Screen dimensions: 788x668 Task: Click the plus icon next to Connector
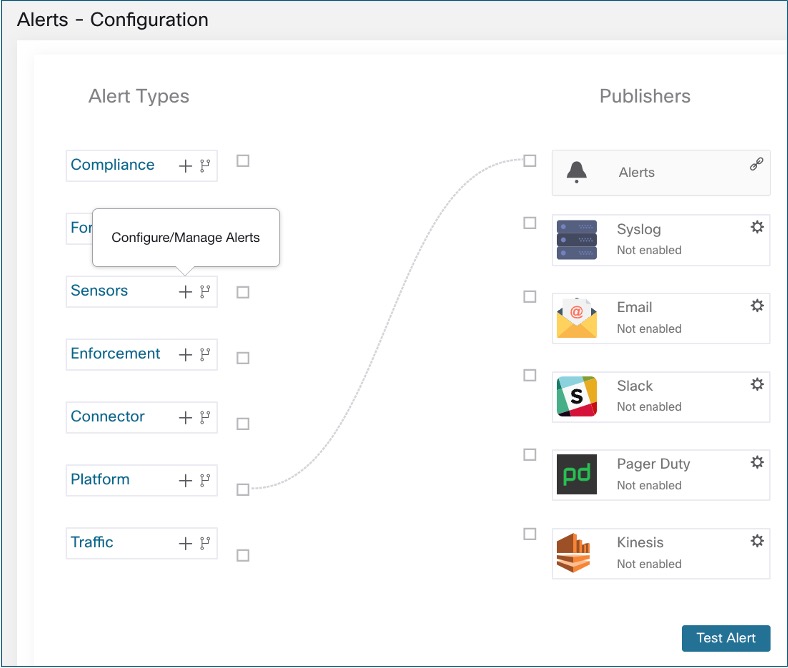tap(185, 417)
